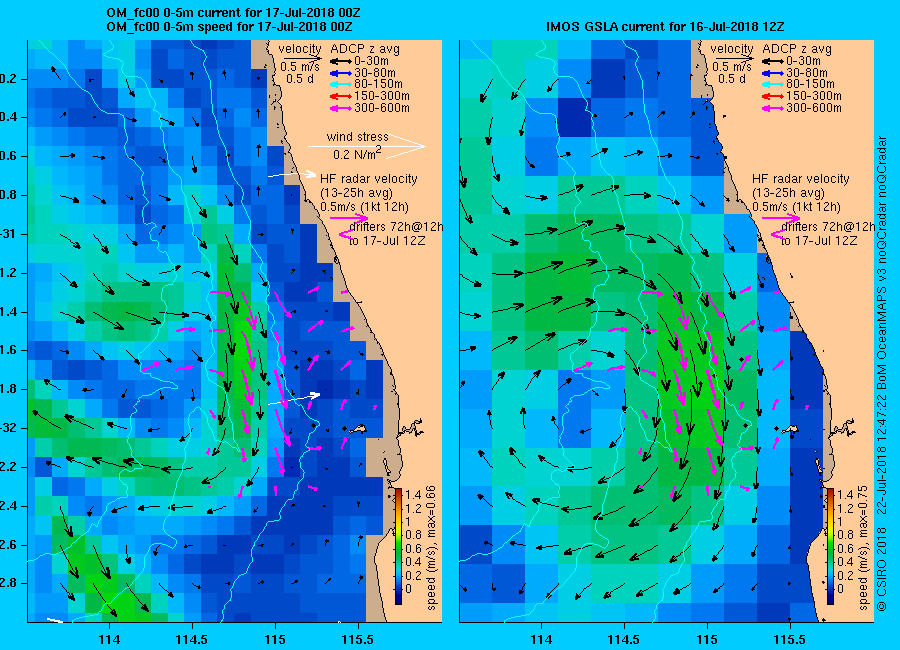Click 'HF radar velocity' text in IMOS GSLA panel
The image size is (900, 650).
801,179
